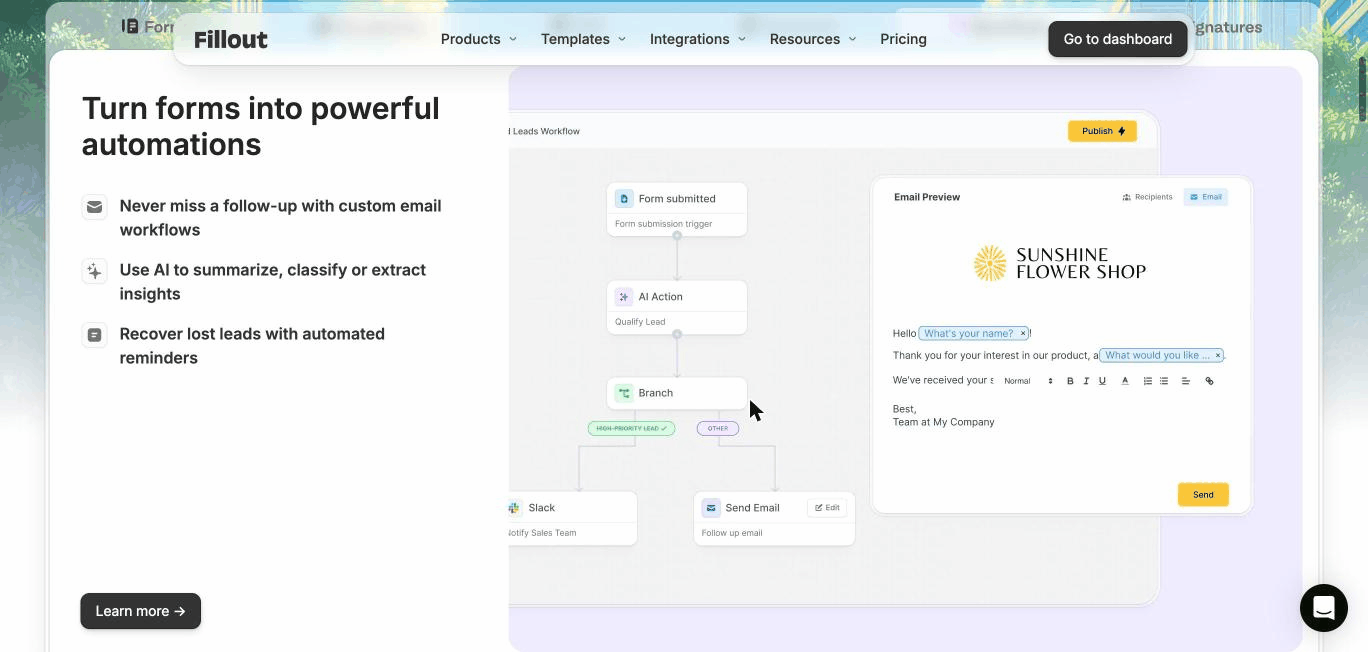The width and height of the screenshot is (1368, 652).
Task: Switch to the Recipients tab
Action: click(1147, 197)
